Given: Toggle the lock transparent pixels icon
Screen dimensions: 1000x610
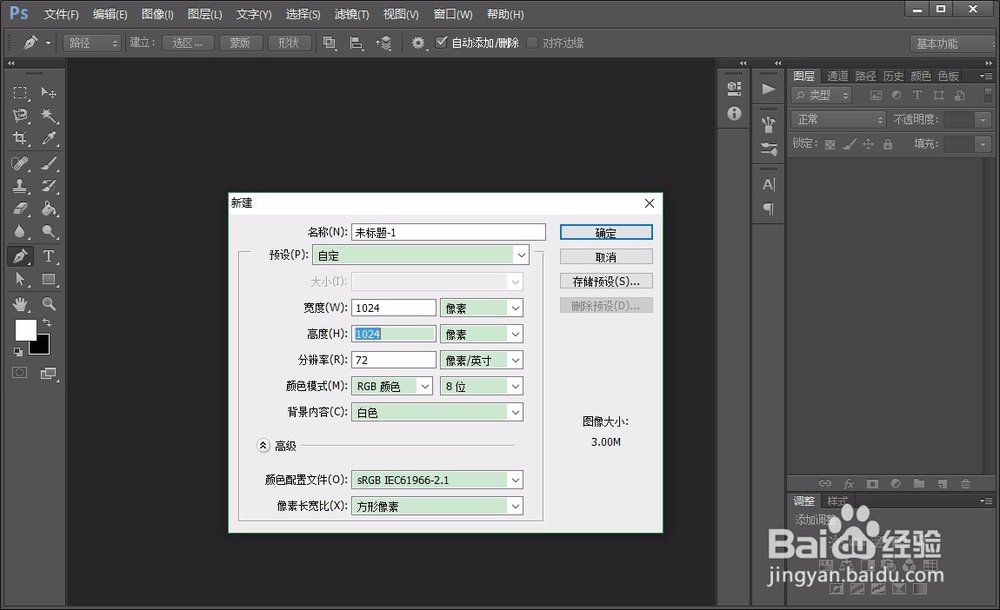Looking at the screenshot, I should click(831, 143).
